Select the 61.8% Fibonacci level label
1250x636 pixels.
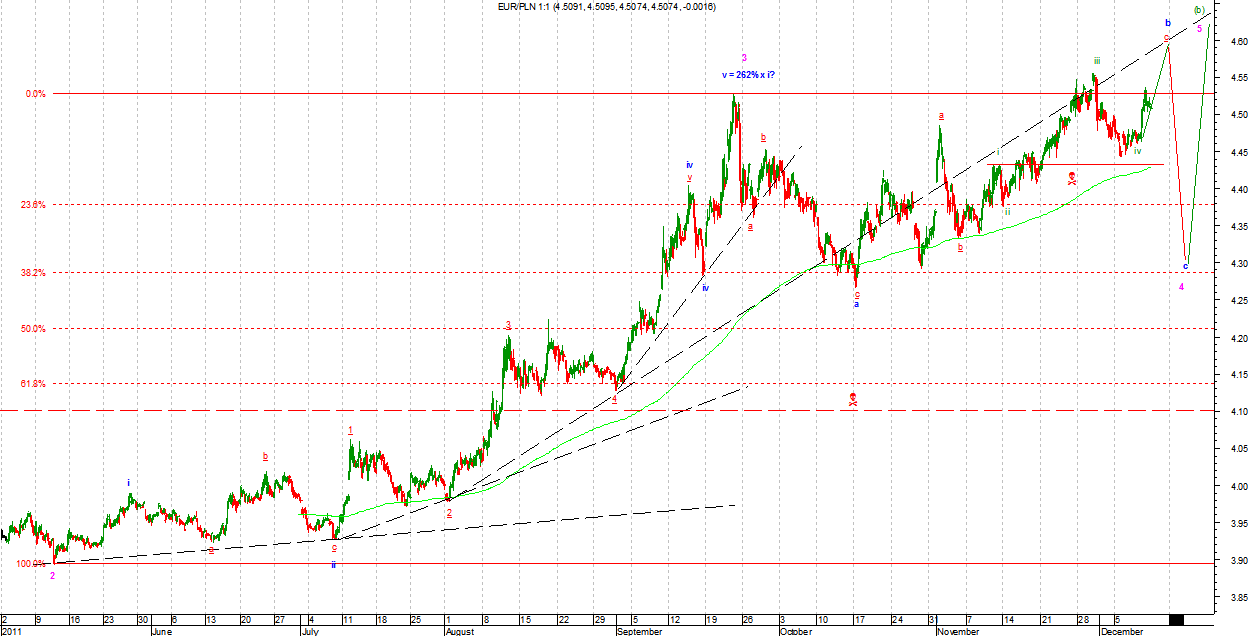(34, 384)
